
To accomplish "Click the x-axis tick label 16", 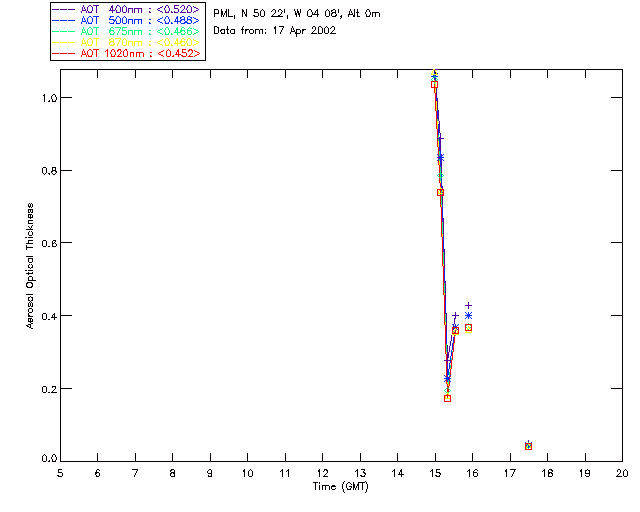I will tap(473, 473).
